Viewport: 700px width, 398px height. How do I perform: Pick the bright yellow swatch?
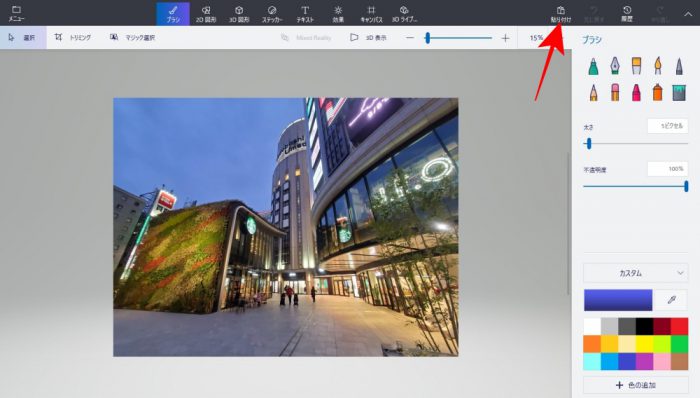pos(645,344)
